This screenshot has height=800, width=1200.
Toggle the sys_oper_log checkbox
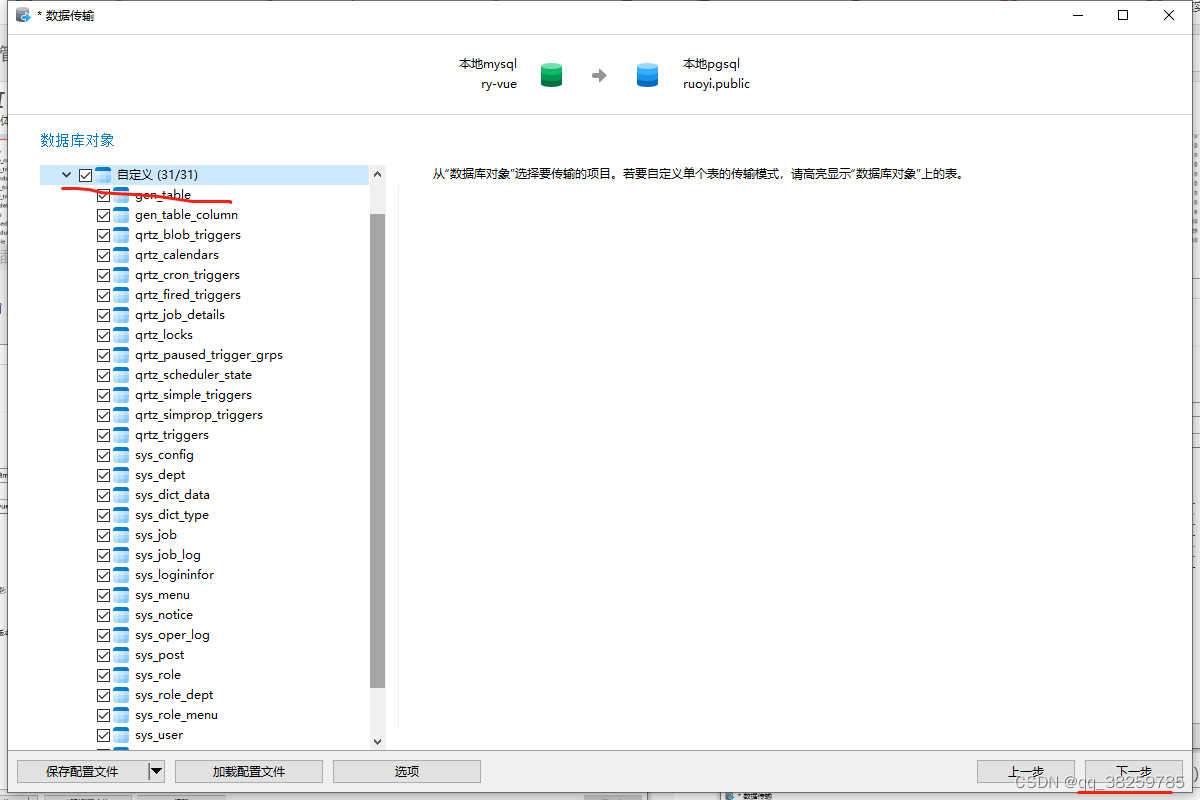coord(103,635)
